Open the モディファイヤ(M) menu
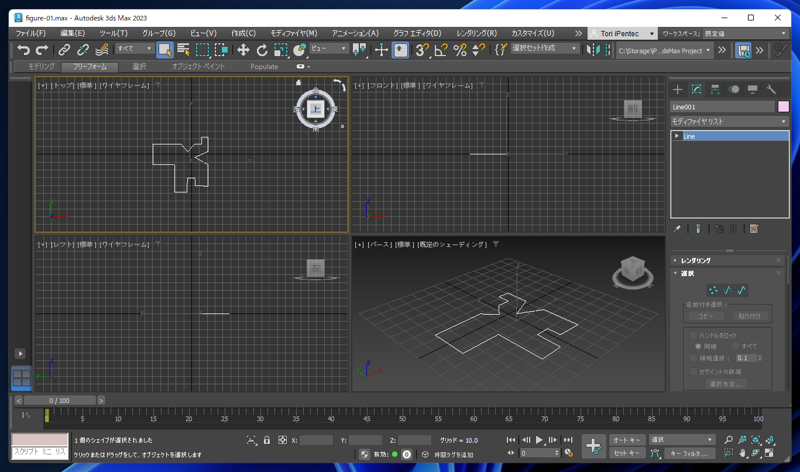This screenshot has height=472, width=800. point(294,33)
